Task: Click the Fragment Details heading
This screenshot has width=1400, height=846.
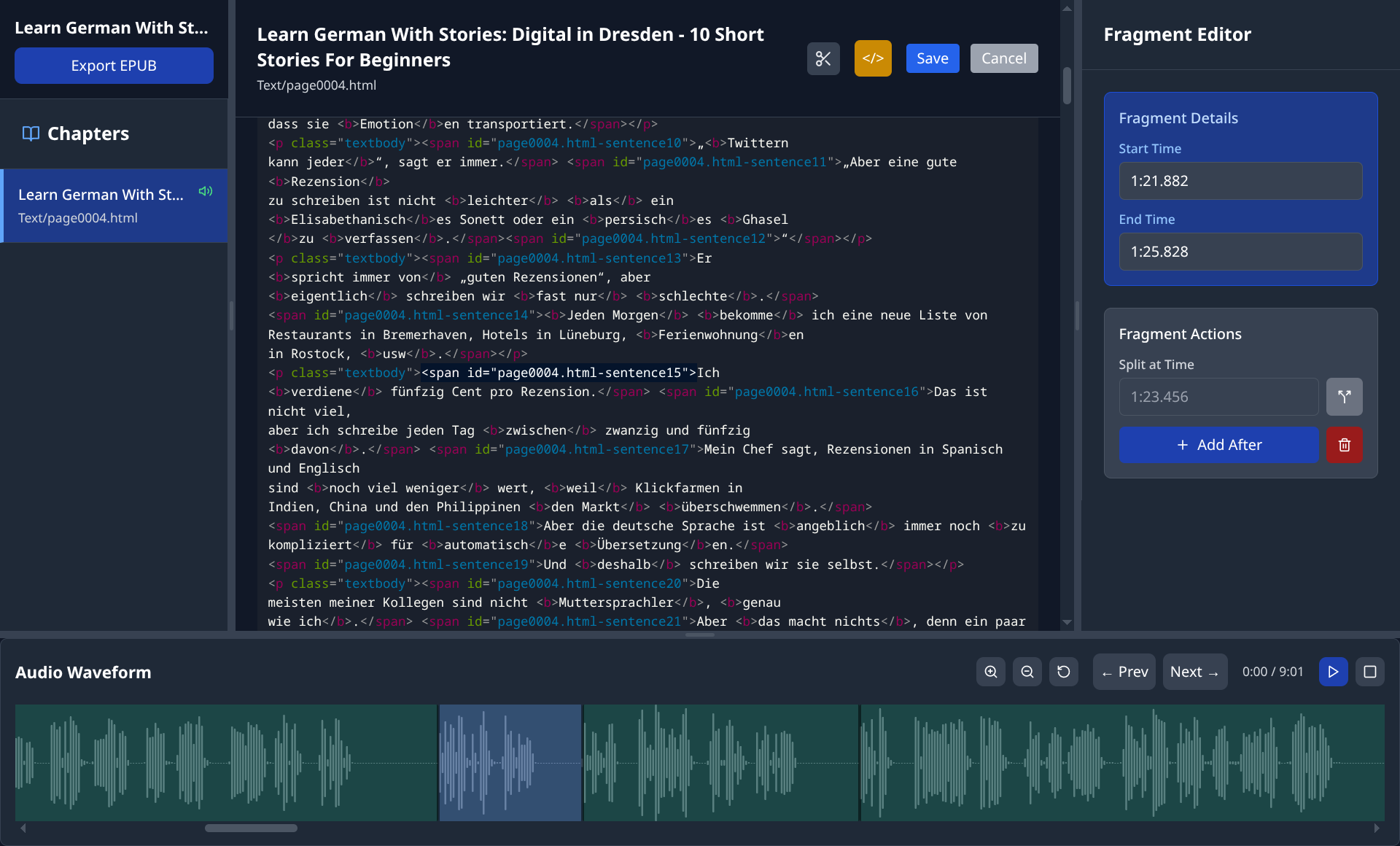Action: coord(1178,118)
